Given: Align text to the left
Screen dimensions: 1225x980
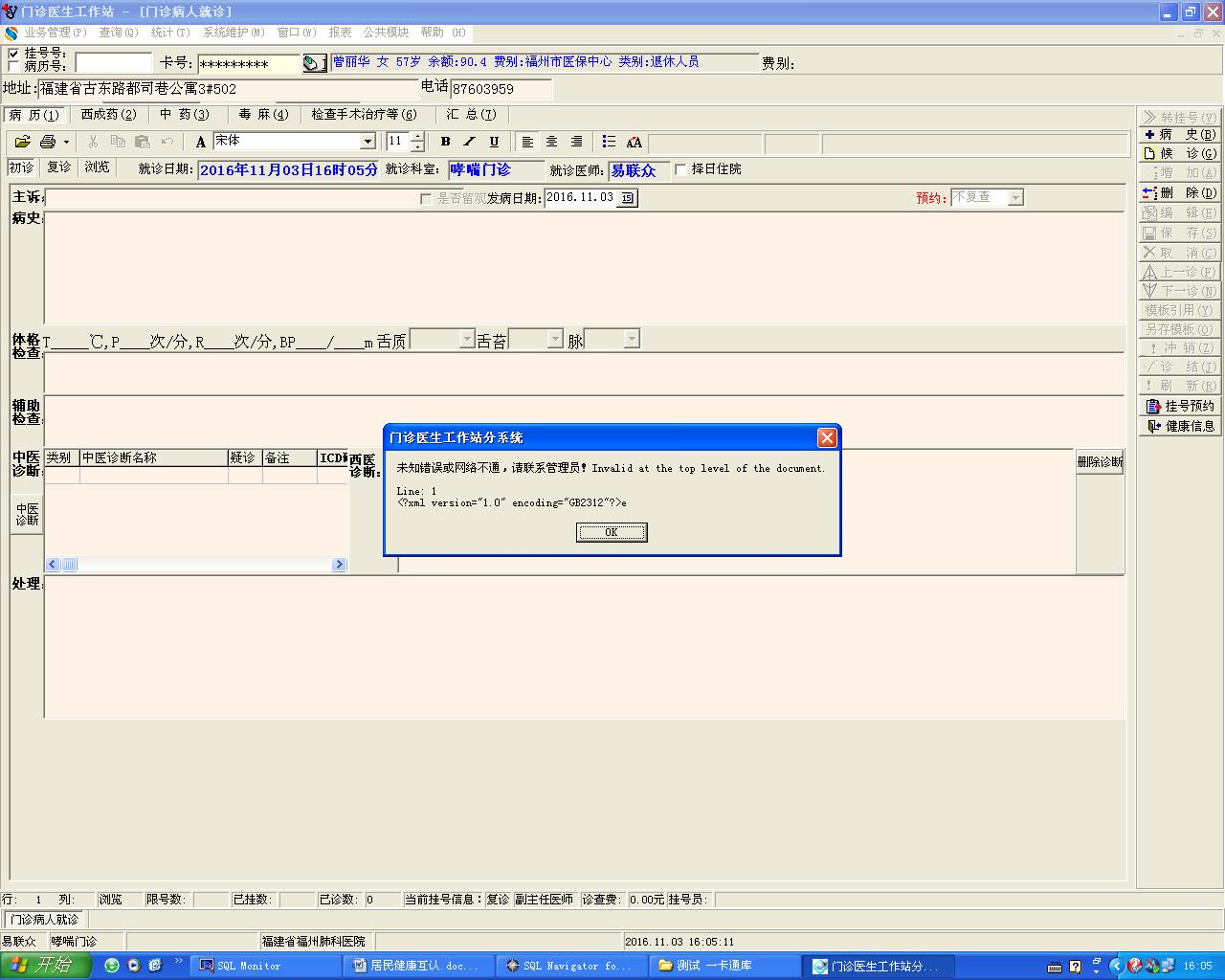Looking at the screenshot, I should click(x=527, y=142).
